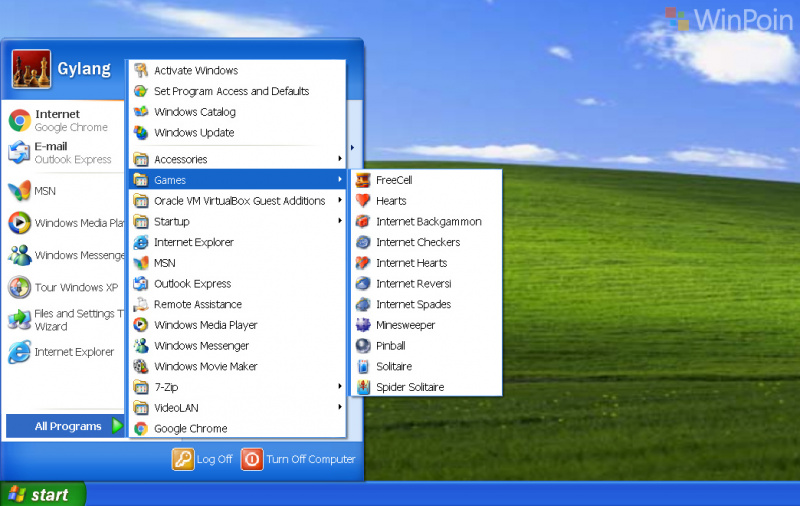Click the All Programs green arrow
This screenshot has height=506, width=800.
tap(117, 425)
